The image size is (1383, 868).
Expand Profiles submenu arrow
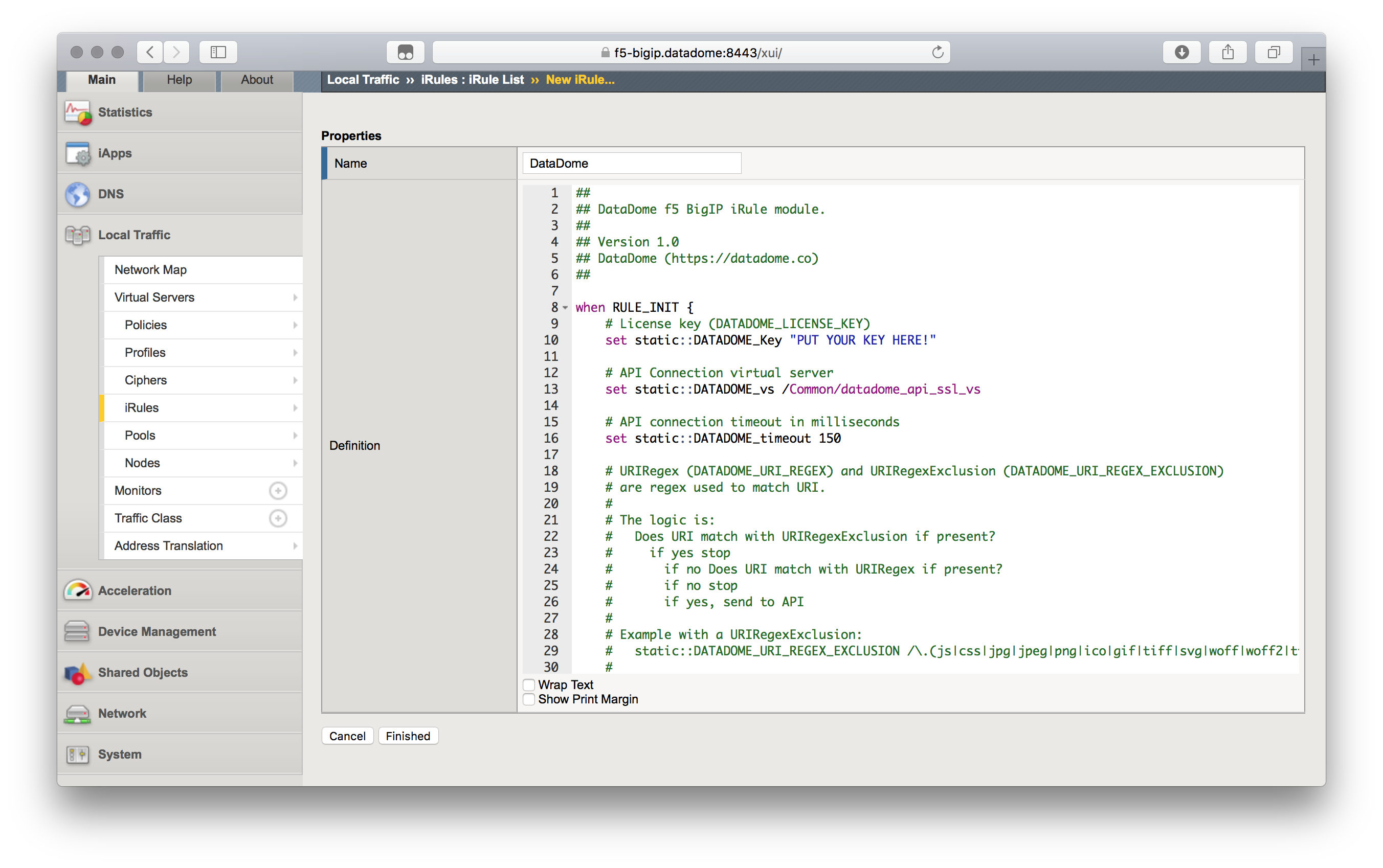(295, 353)
